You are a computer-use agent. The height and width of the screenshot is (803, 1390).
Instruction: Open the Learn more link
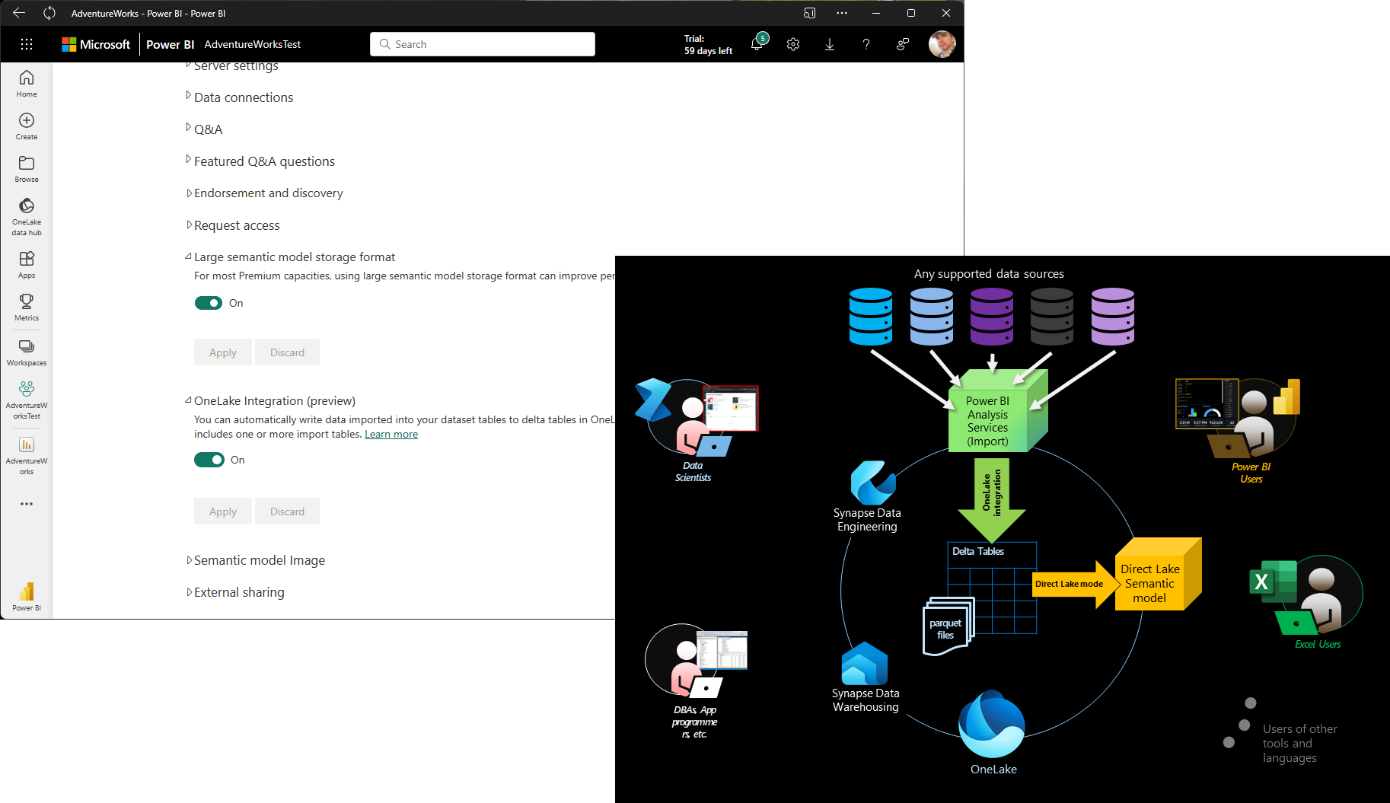(391, 434)
